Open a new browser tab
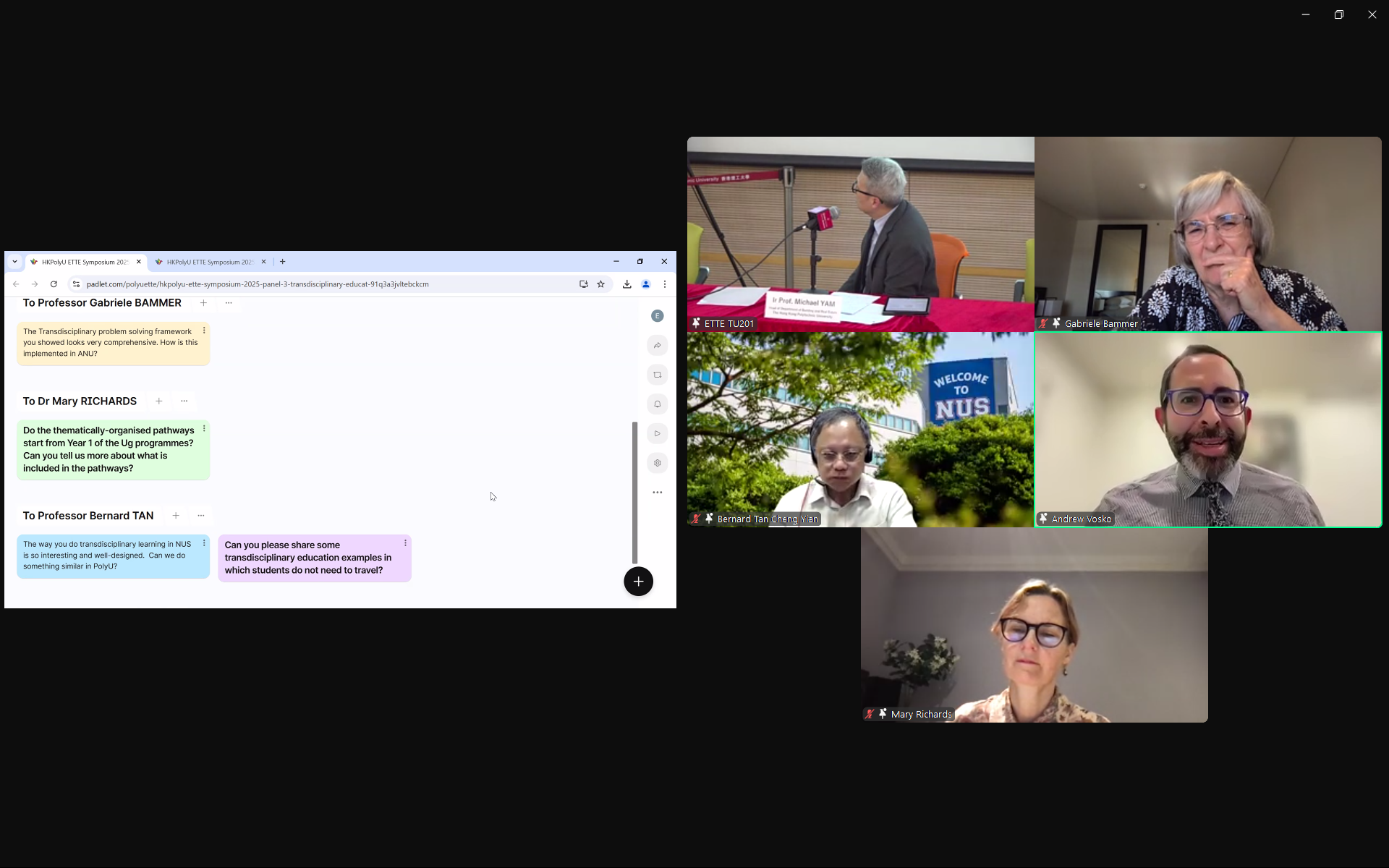 pos(283,262)
